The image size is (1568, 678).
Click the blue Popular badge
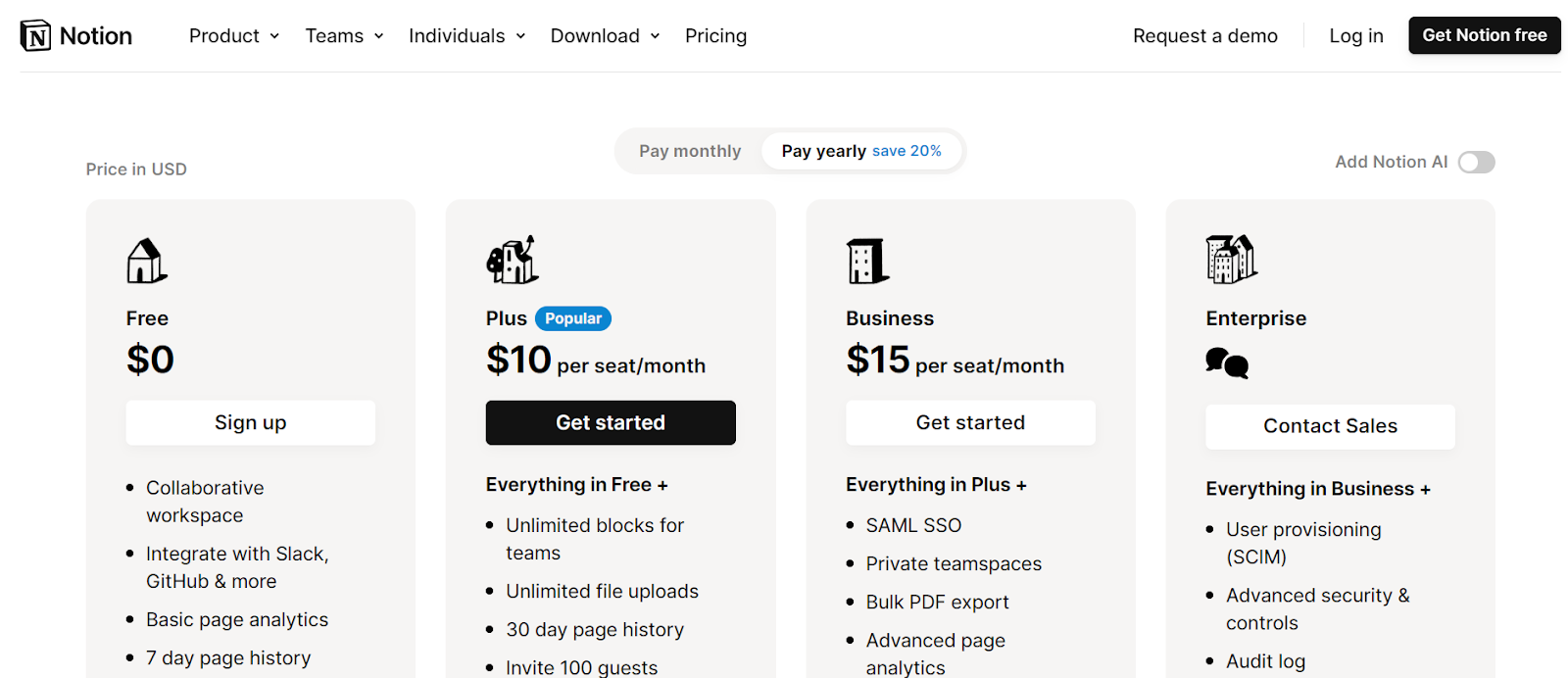pyautogui.click(x=573, y=318)
